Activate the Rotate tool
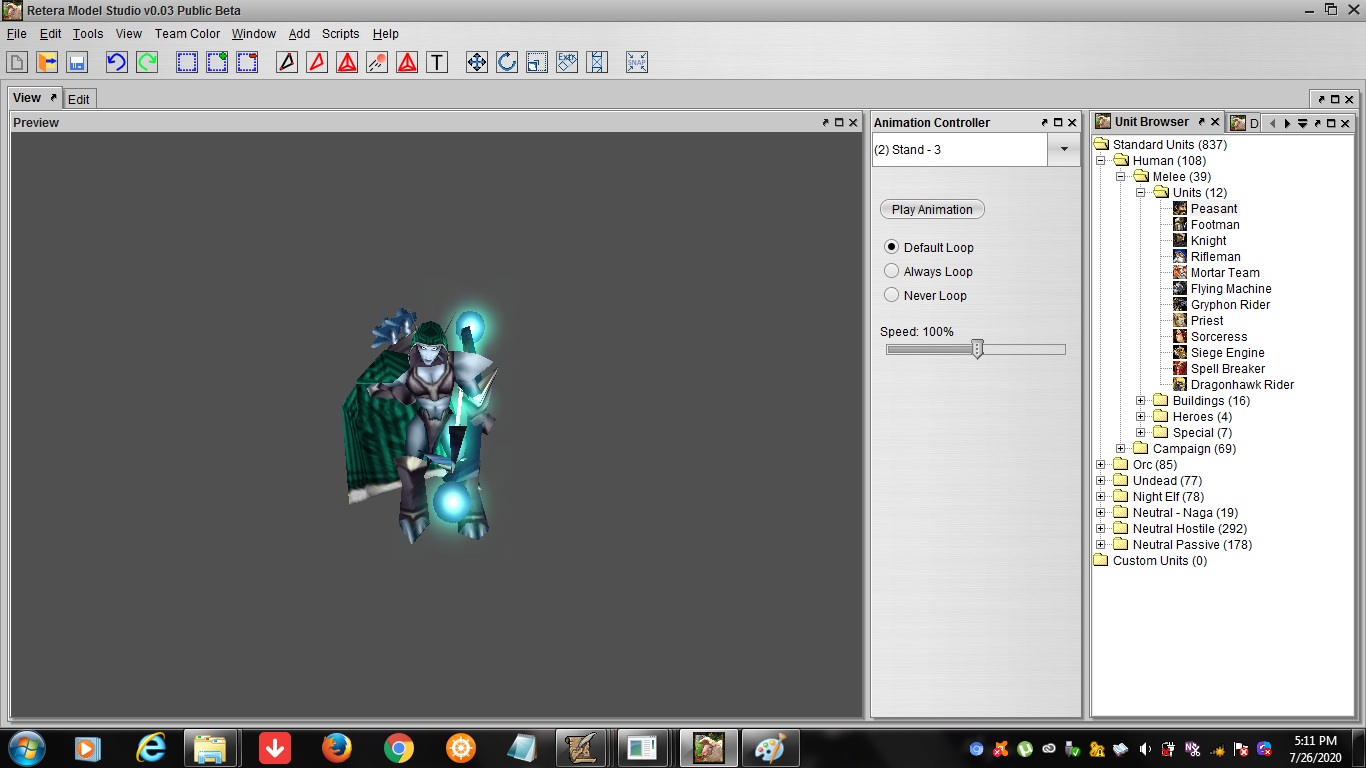Screen dimensions: 1366x768 pos(507,62)
